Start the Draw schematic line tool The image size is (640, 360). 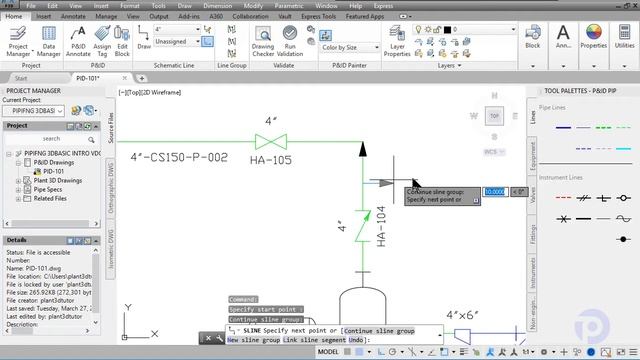pyautogui.click(x=144, y=38)
